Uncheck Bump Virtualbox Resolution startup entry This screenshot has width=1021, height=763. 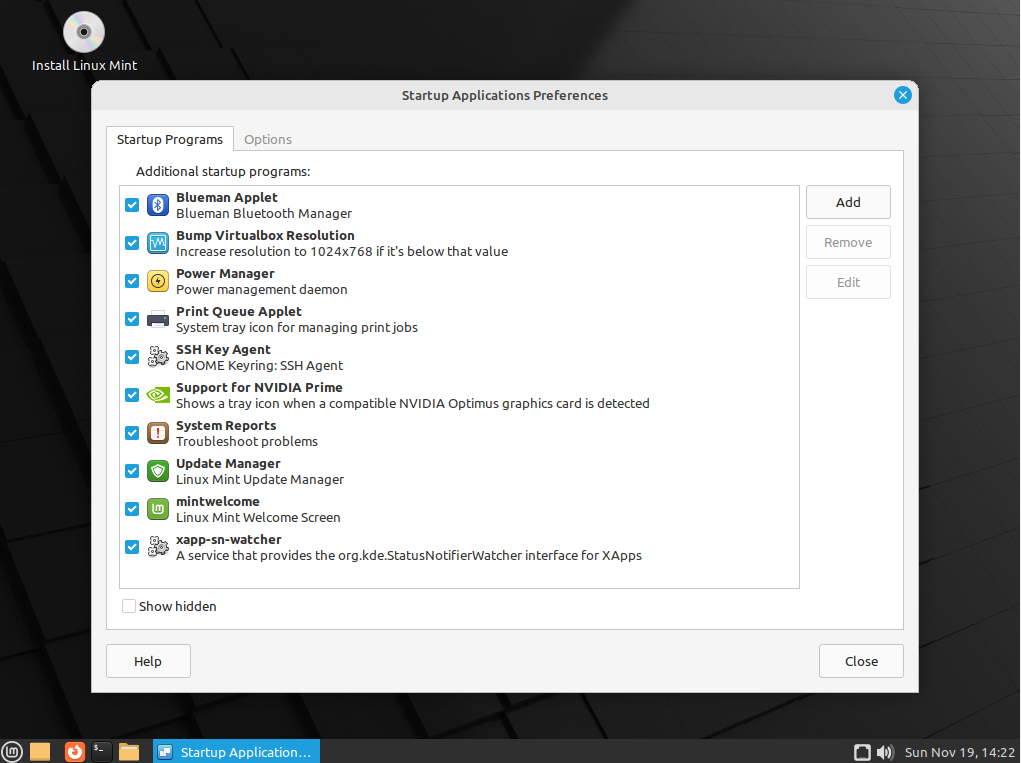(132, 243)
